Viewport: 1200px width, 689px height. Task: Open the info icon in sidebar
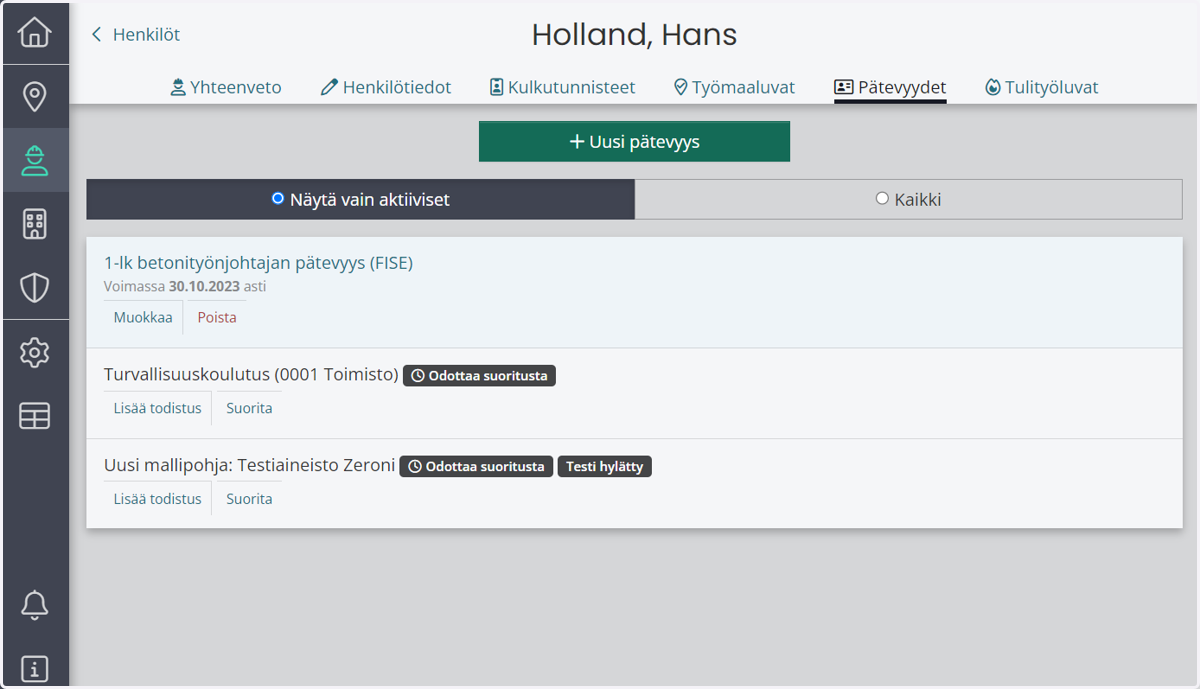click(x=35, y=669)
